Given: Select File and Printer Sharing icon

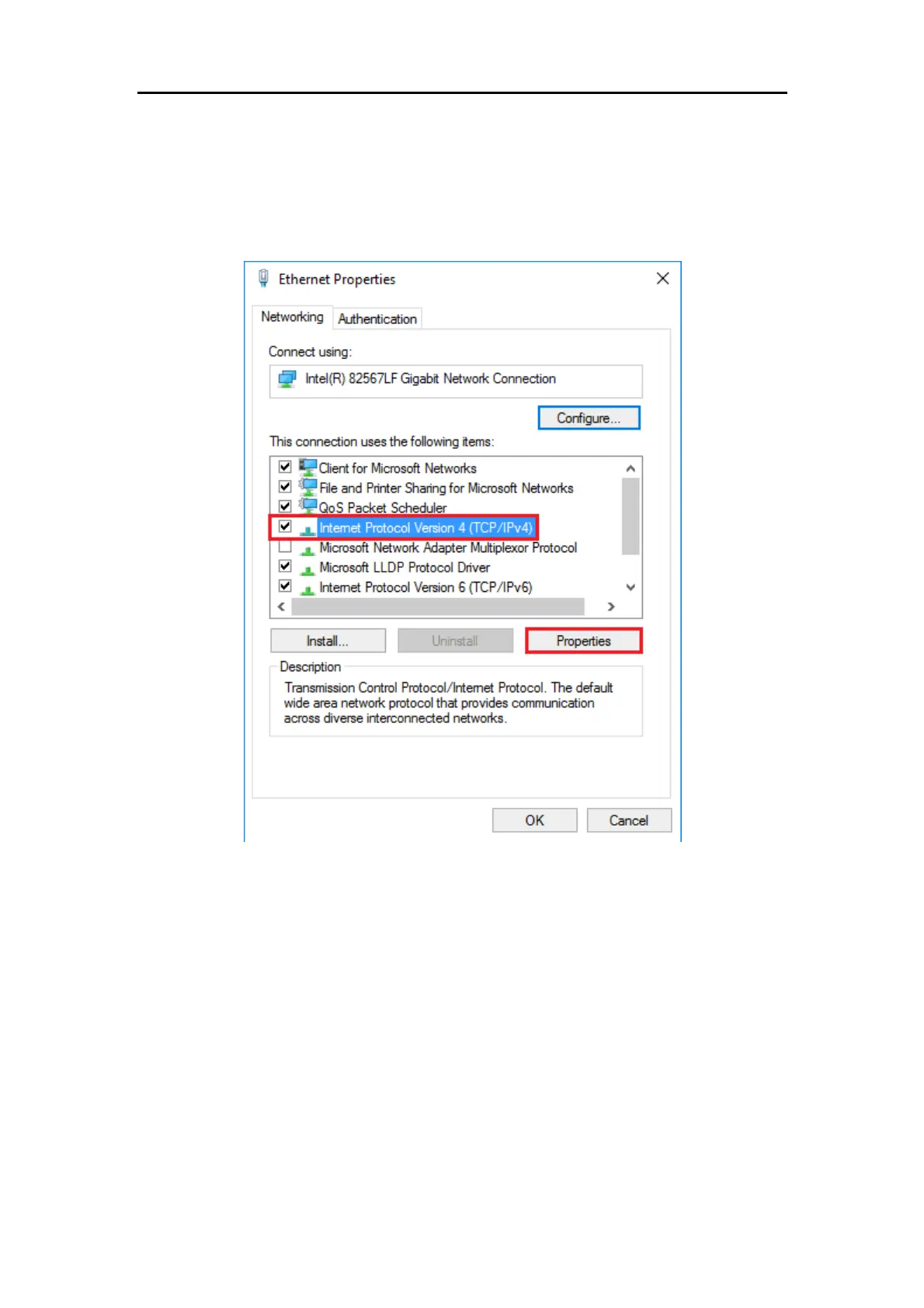Looking at the screenshot, I should (x=308, y=487).
